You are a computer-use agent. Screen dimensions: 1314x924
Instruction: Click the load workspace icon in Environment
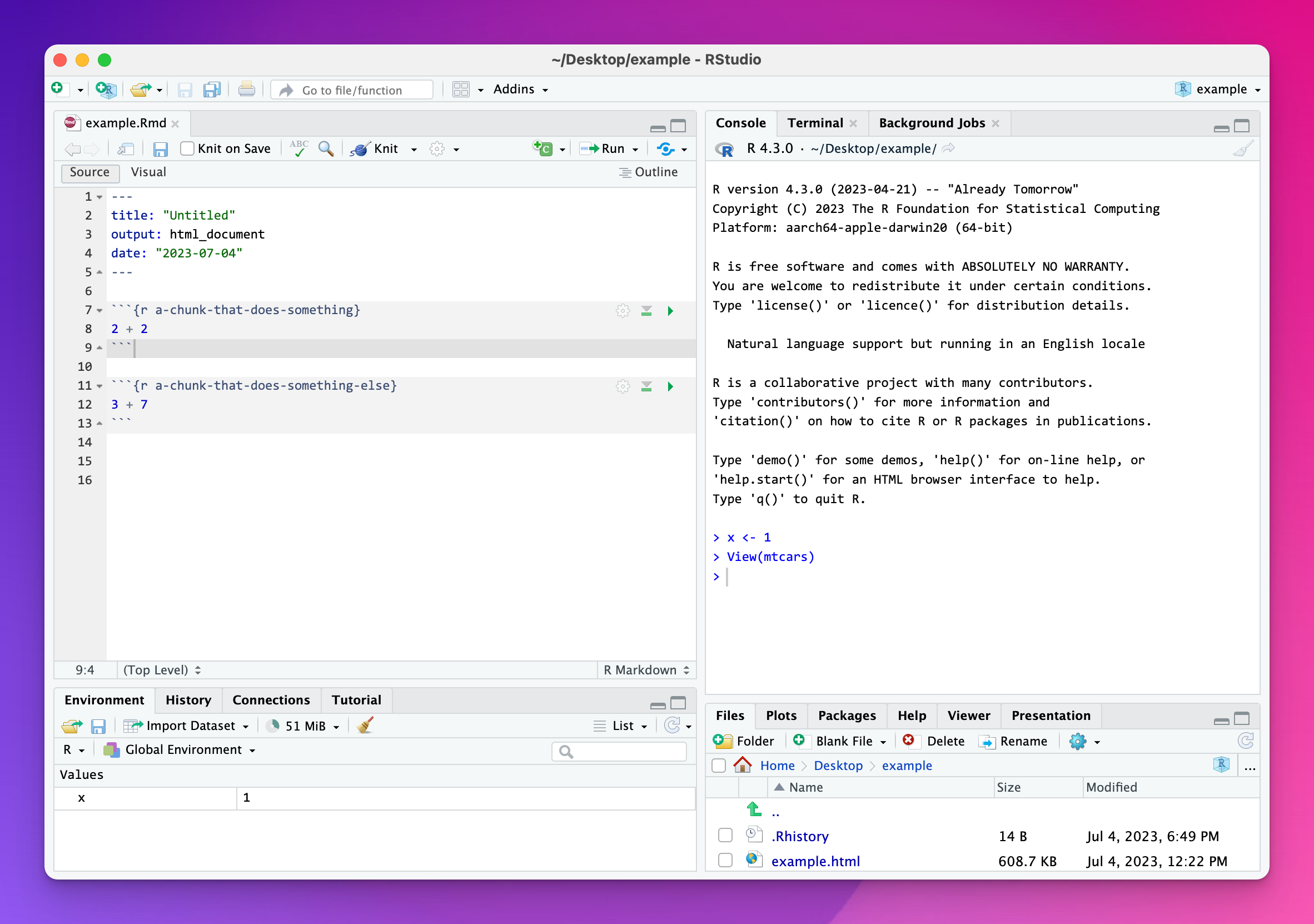coord(72,727)
